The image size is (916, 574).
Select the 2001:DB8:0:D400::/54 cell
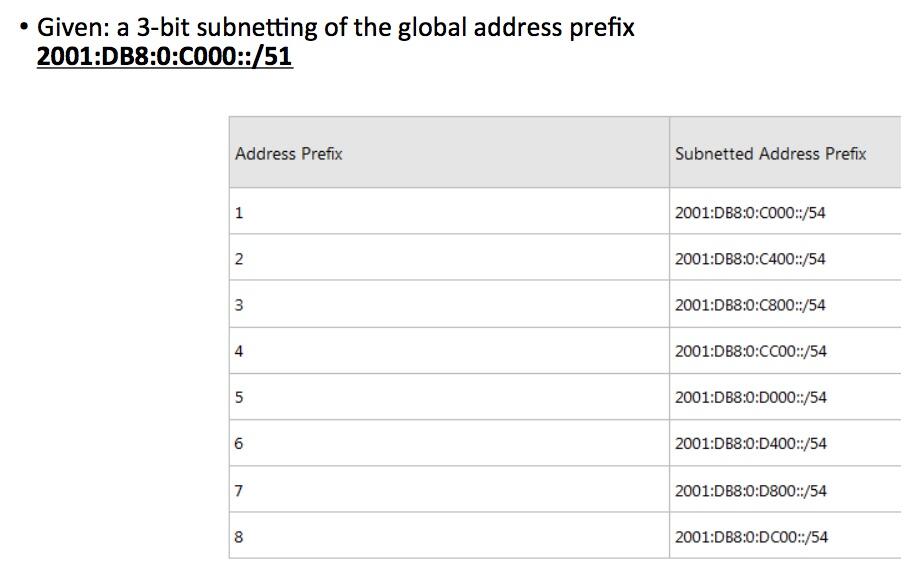pyautogui.click(x=750, y=443)
